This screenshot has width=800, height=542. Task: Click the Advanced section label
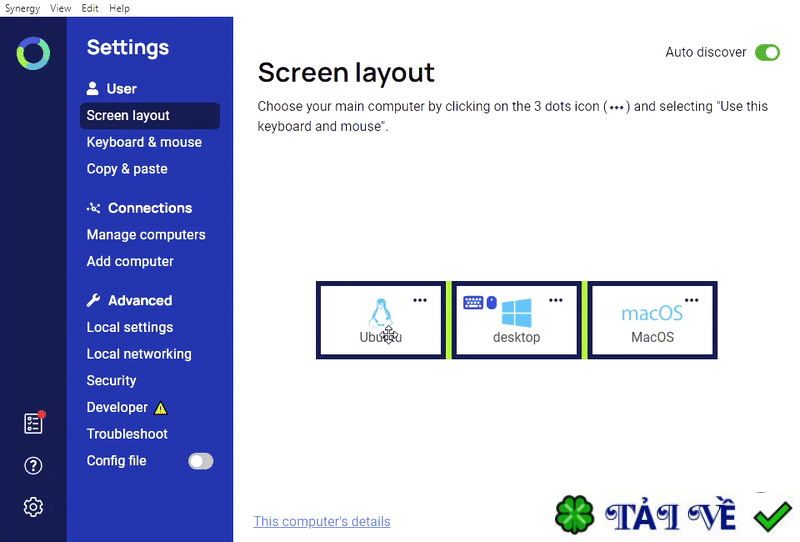point(140,301)
